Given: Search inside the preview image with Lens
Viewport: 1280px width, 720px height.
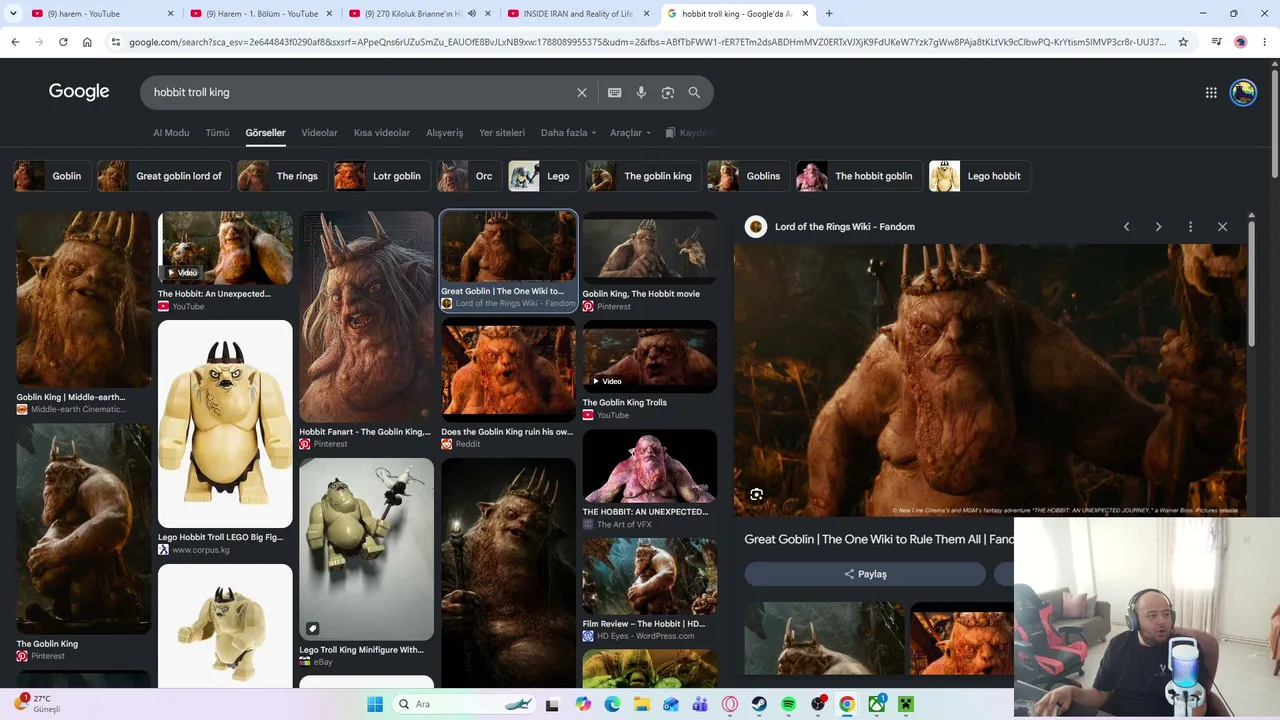Looking at the screenshot, I should tap(757, 494).
